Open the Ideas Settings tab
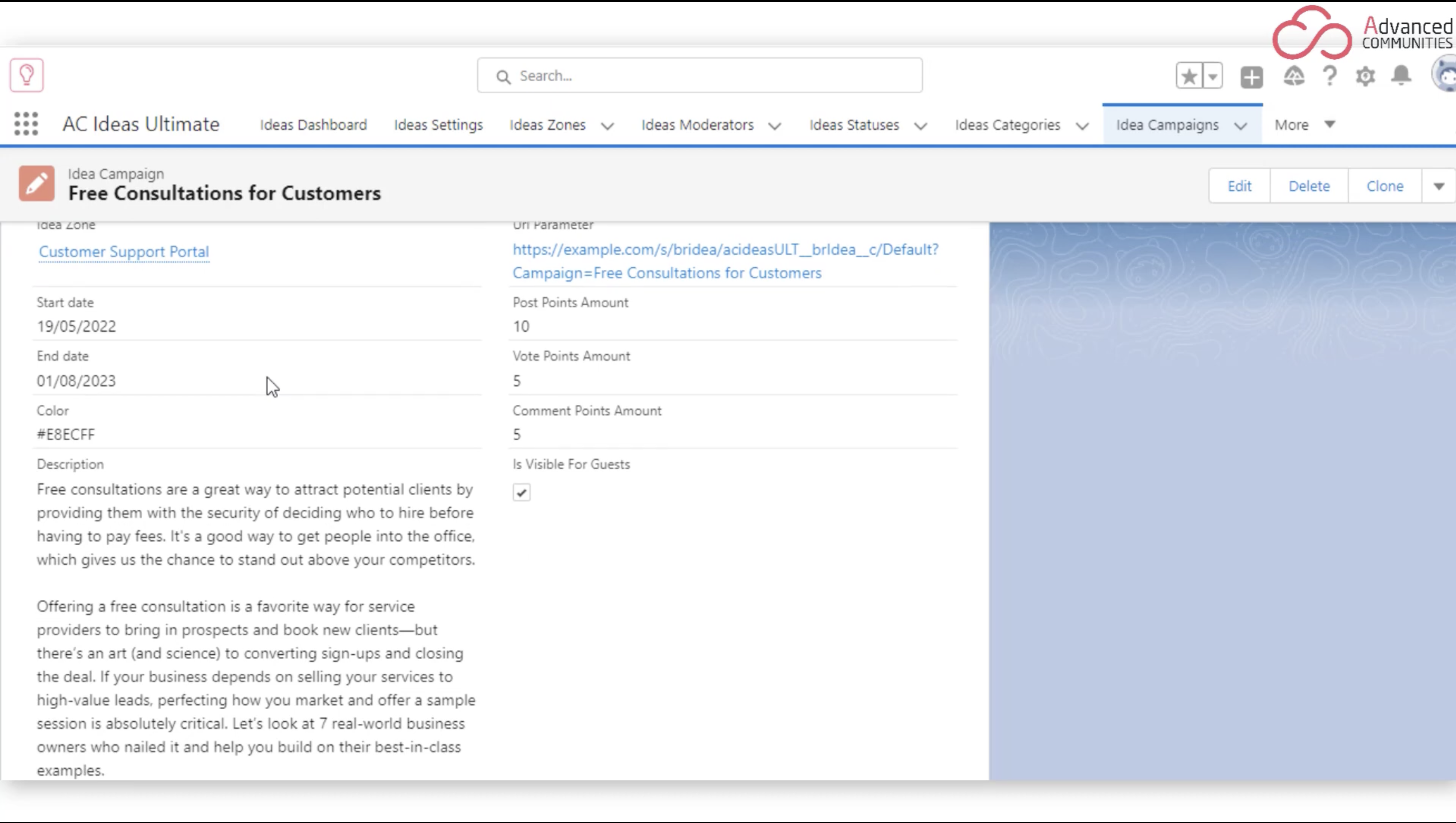1456x823 pixels. click(x=439, y=125)
